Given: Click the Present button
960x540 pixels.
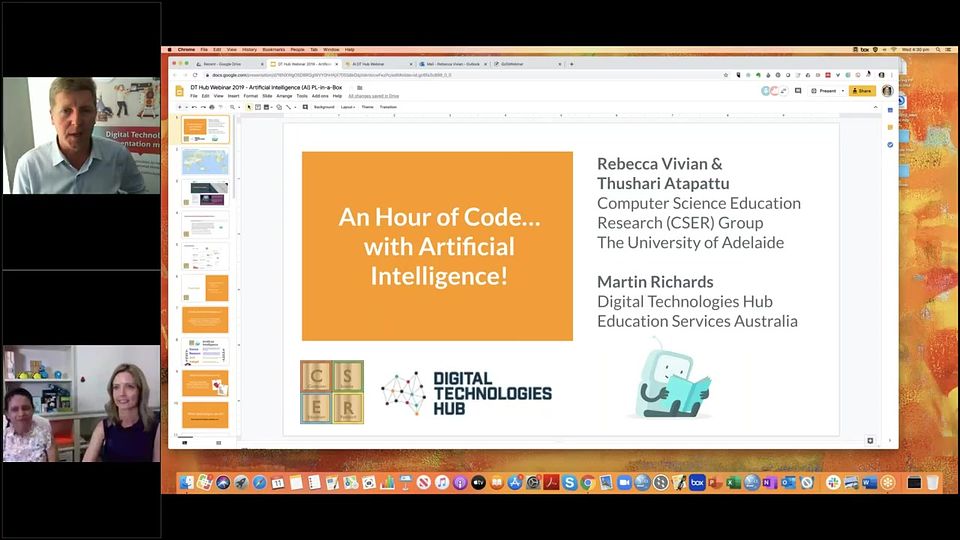Looking at the screenshot, I should click(826, 91).
